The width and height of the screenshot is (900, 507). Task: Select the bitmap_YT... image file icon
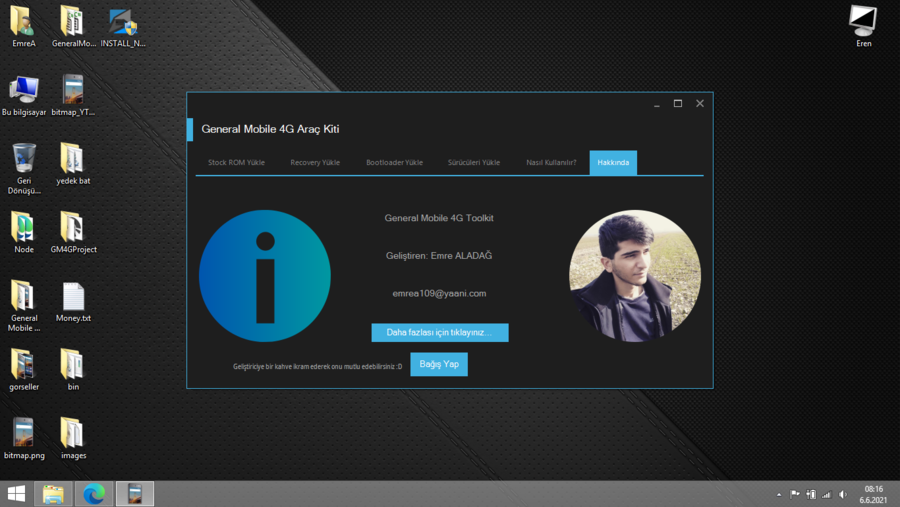[x=73, y=95]
